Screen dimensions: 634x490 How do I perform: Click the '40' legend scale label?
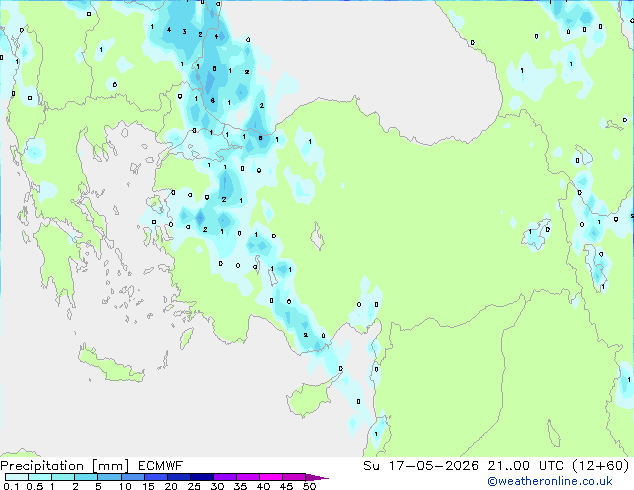[263, 486]
